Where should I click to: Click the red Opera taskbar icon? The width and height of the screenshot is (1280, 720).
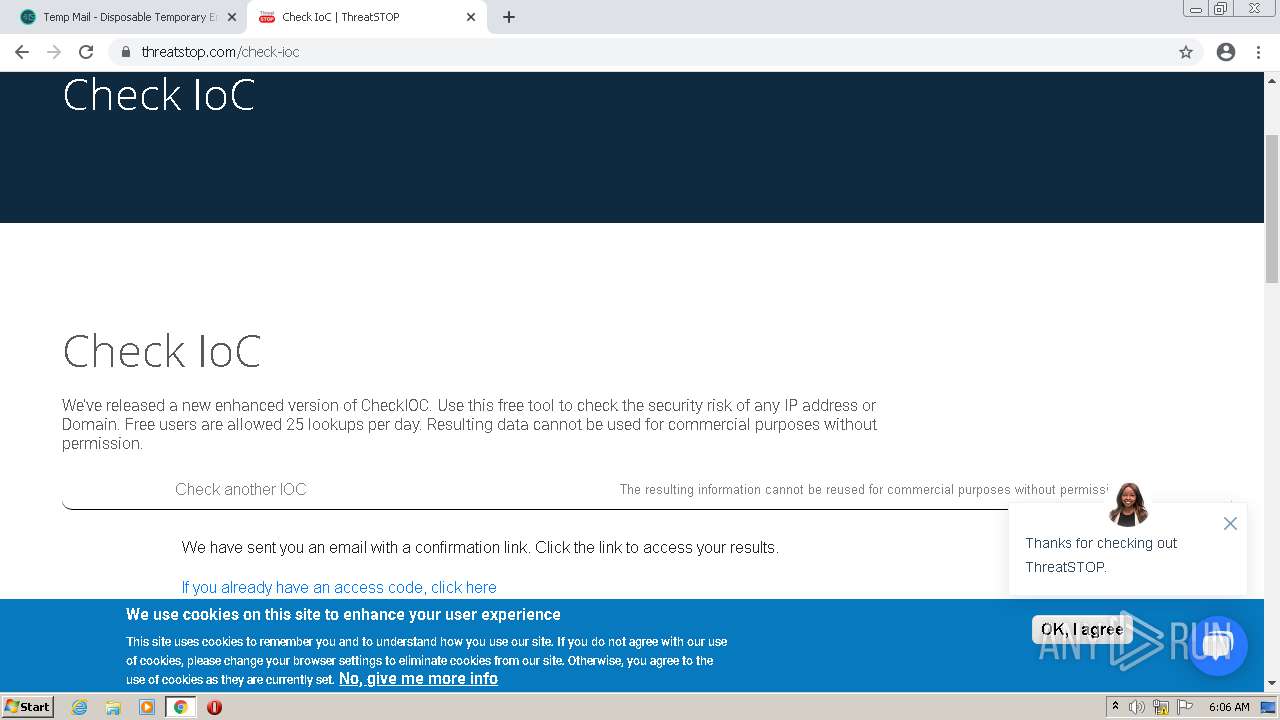[214, 707]
